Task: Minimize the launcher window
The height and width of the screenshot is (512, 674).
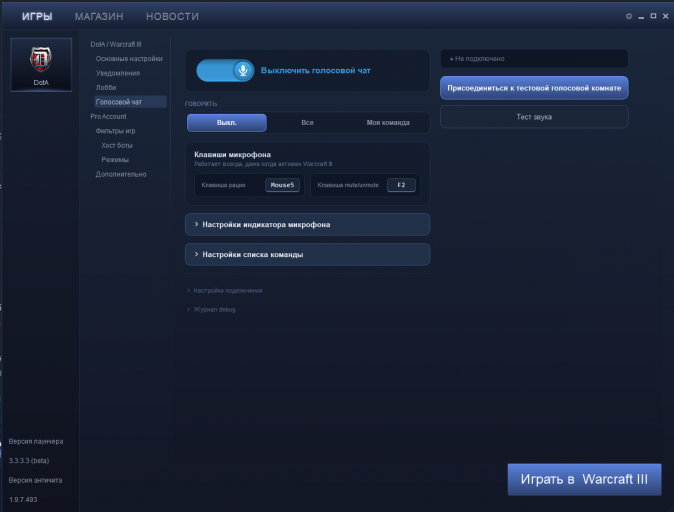Action: pyautogui.click(x=641, y=16)
